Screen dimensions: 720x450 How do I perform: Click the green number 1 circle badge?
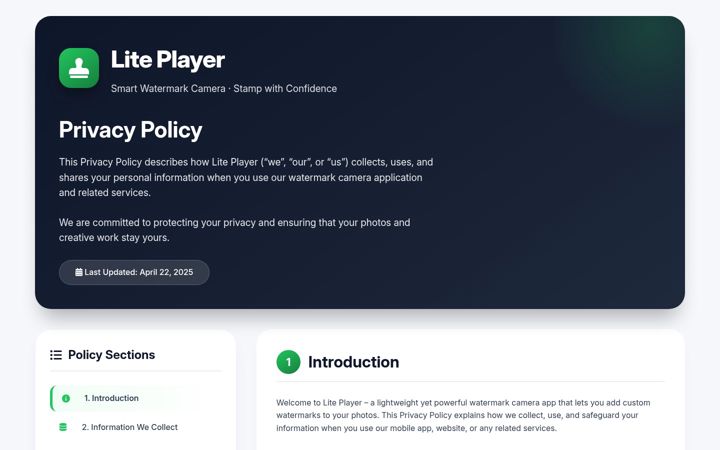pyautogui.click(x=288, y=362)
